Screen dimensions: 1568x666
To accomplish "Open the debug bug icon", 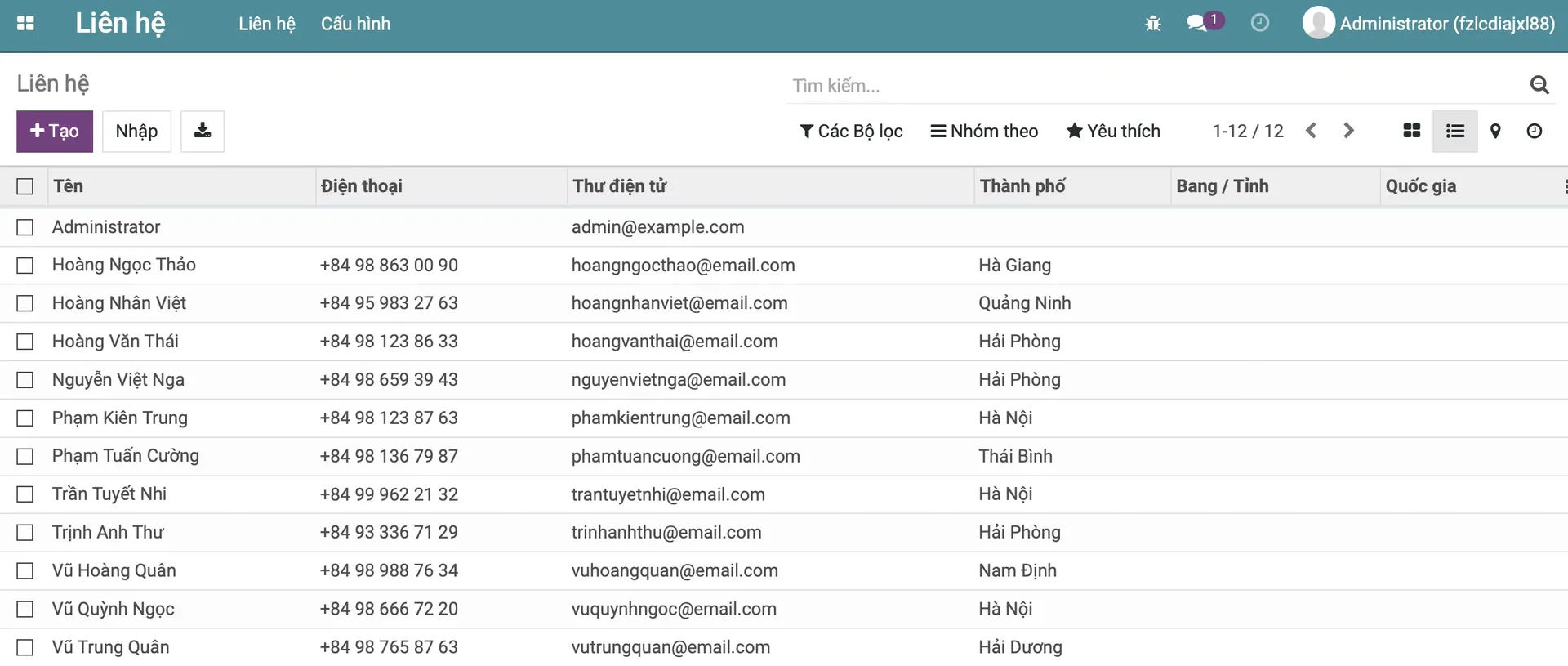I will (x=1152, y=24).
